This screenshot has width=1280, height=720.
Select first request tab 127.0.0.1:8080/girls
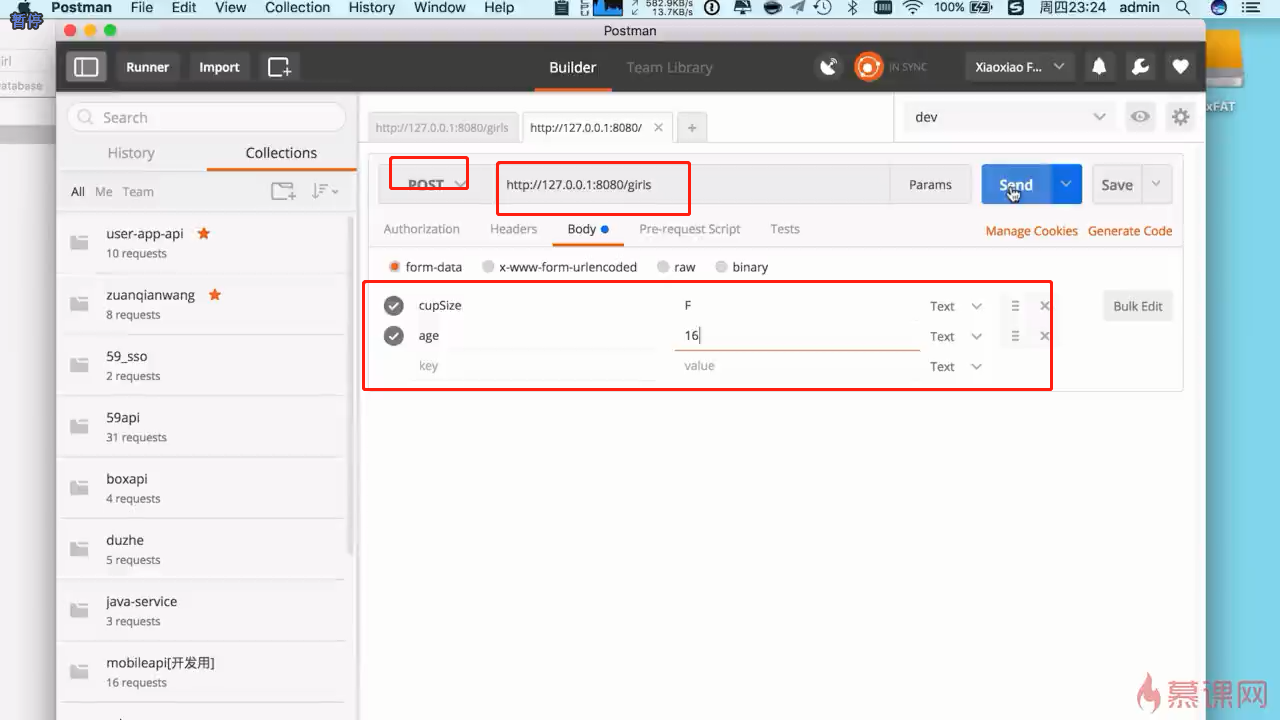point(442,127)
